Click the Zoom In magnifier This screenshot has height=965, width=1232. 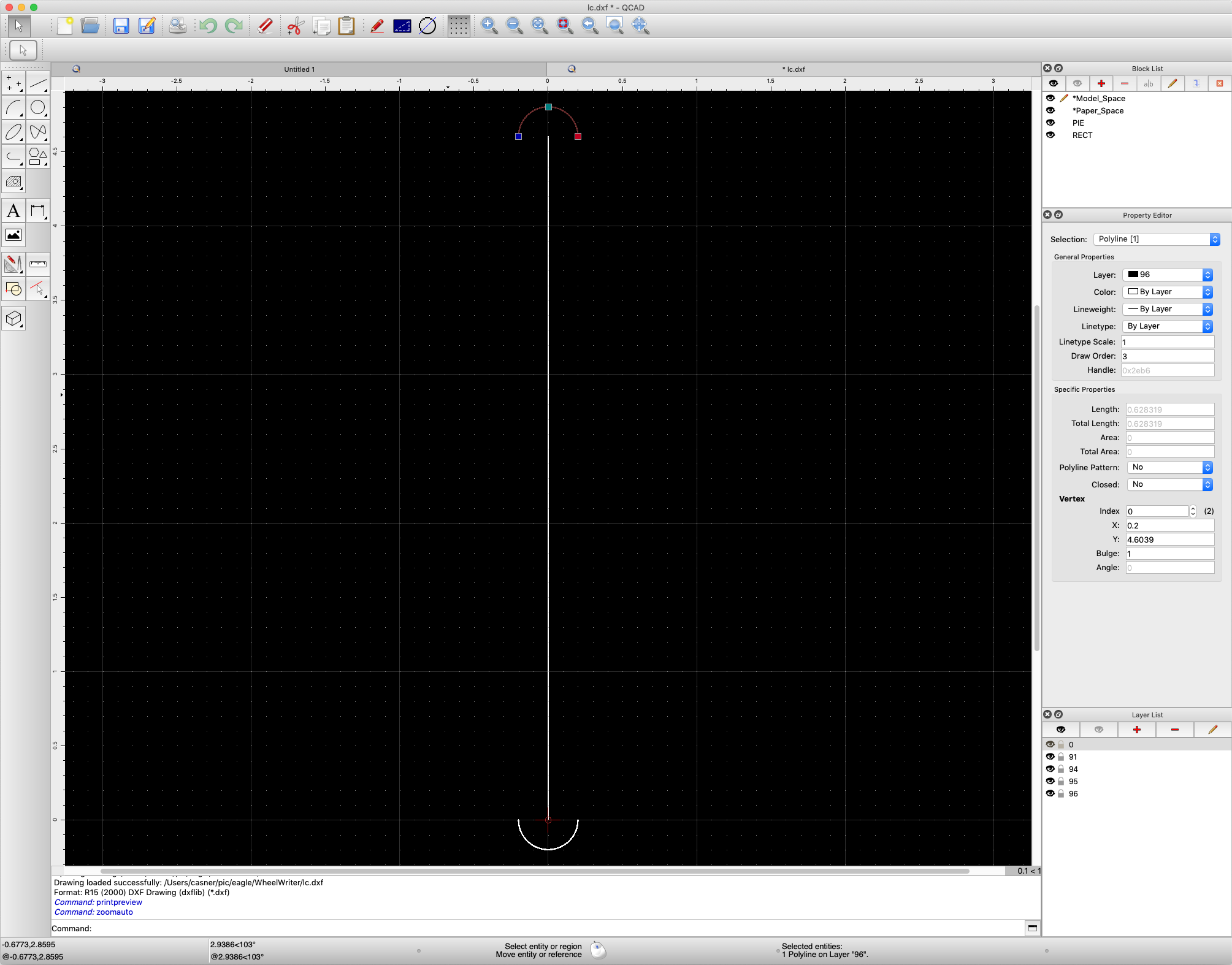(x=489, y=26)
